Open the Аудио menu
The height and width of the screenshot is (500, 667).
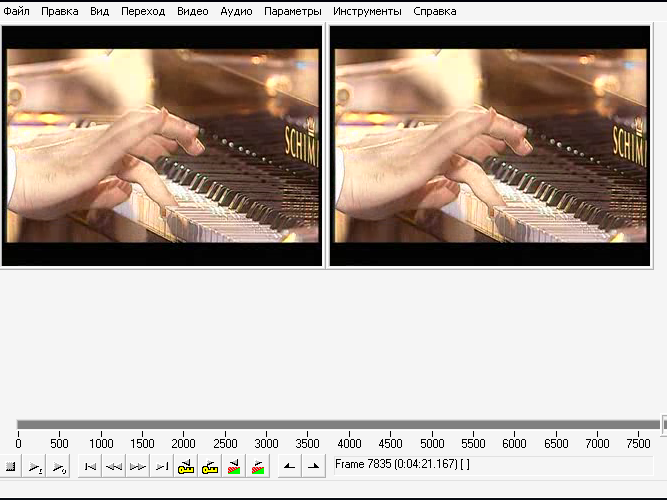click(x=236, y=11)
